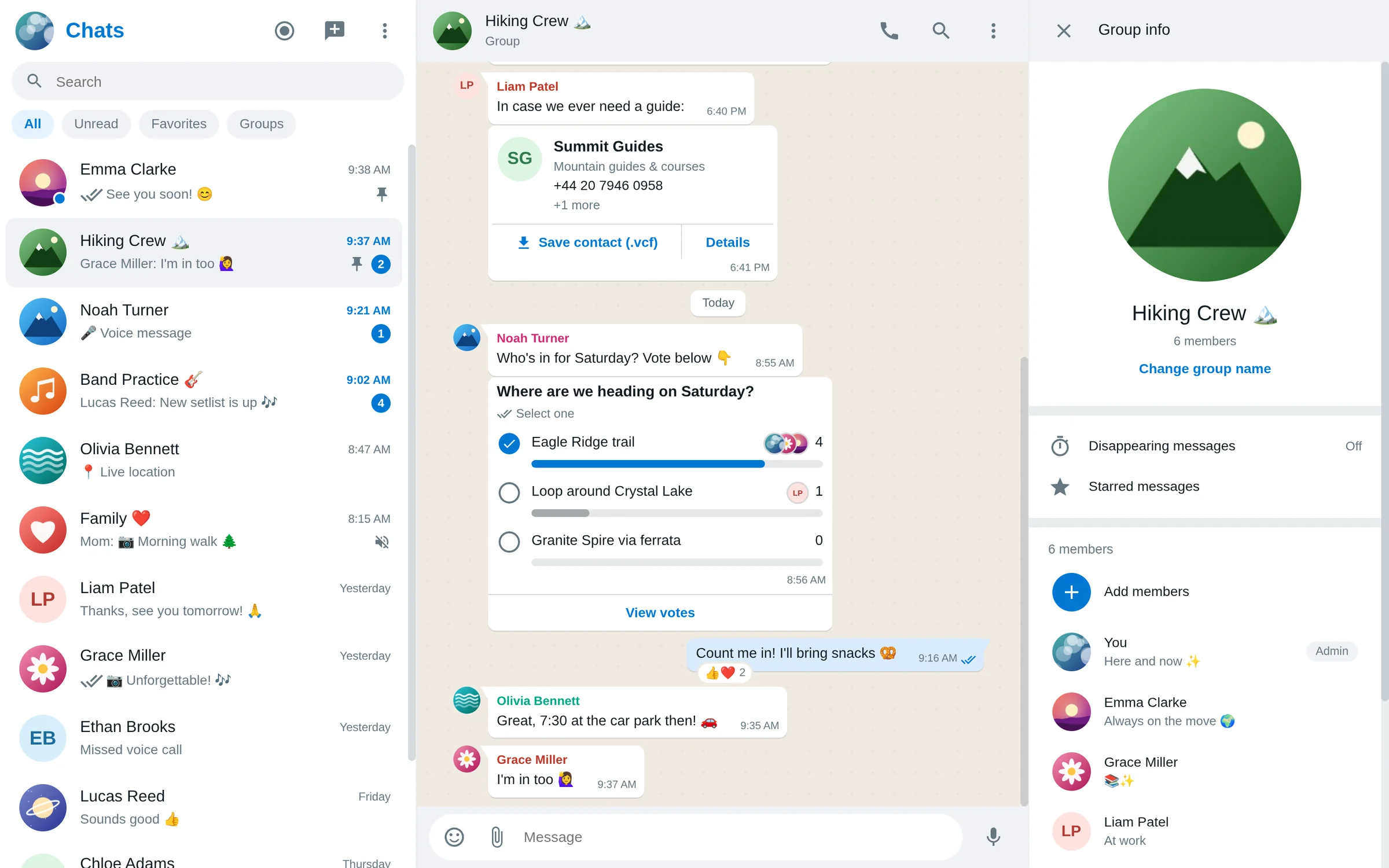Open the Ethan Brooks chat

pos(204,738)
